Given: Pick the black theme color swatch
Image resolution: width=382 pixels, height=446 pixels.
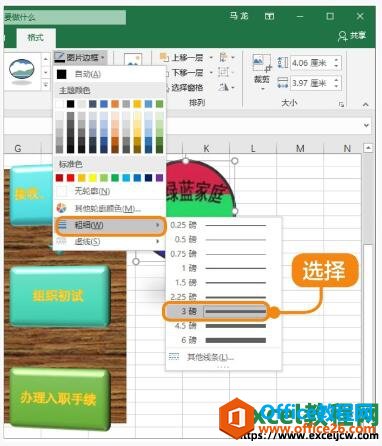Looking at the screenshot, I should coord(70,104).
